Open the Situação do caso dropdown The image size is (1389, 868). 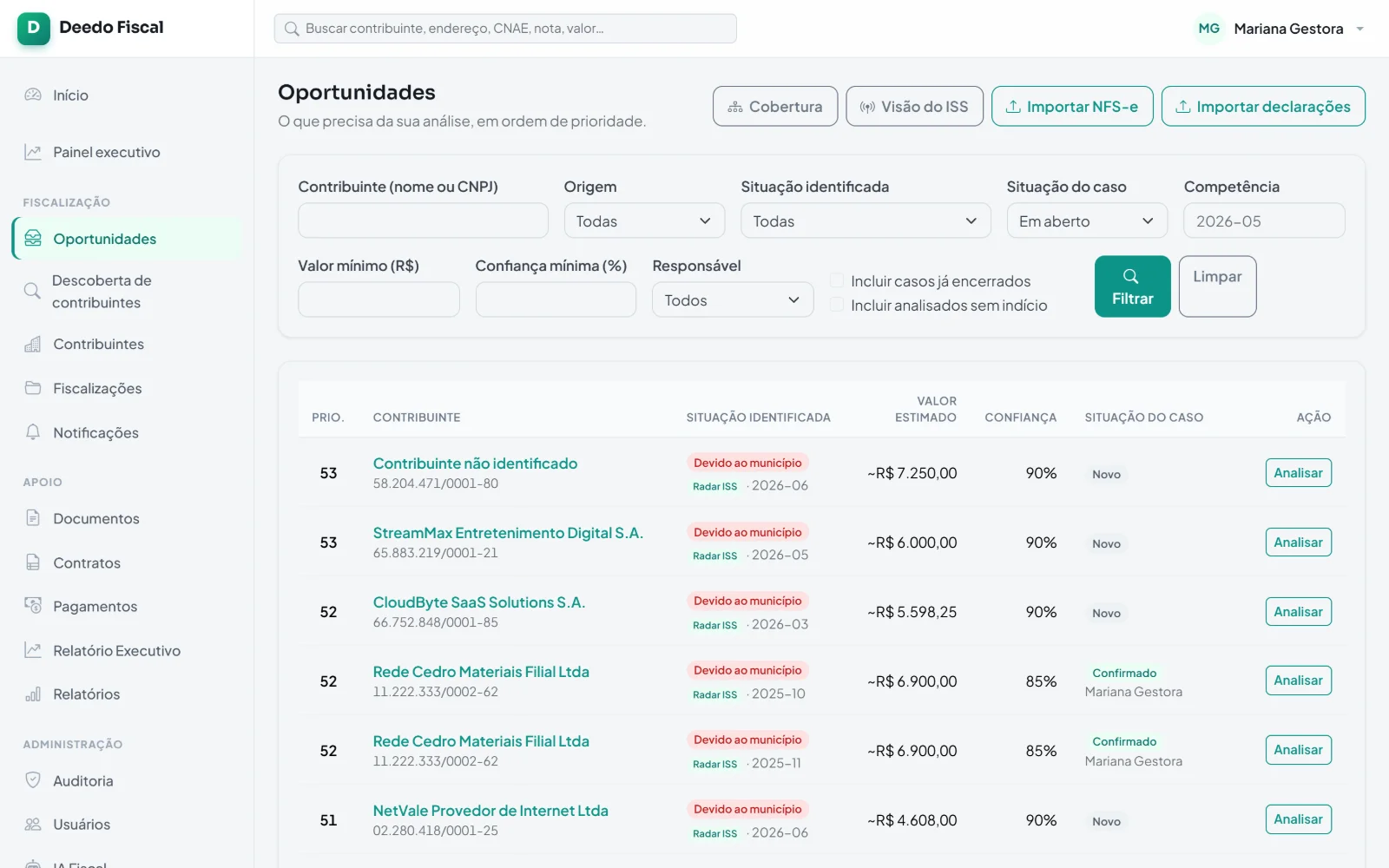click(x=1087, y=220)
